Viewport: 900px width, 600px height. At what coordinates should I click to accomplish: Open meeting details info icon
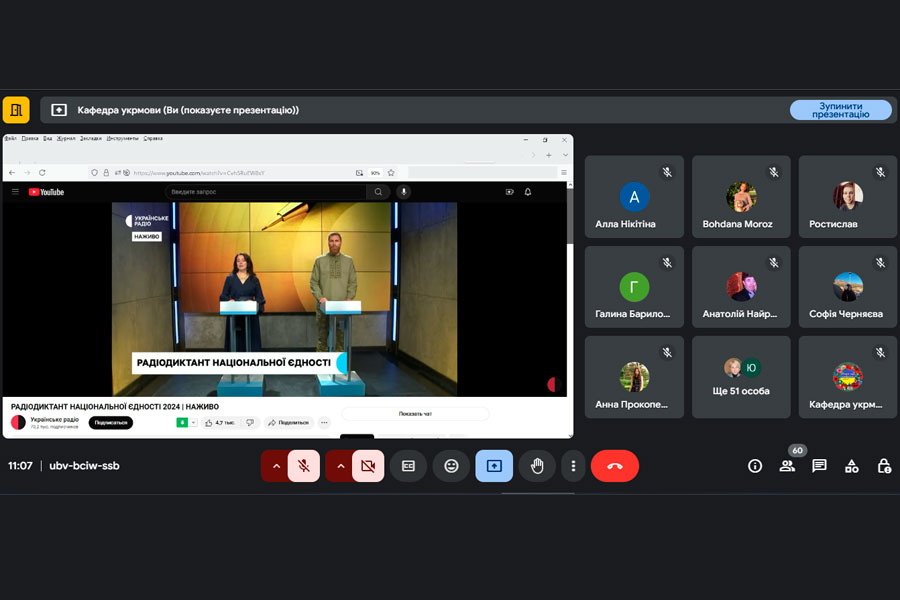755,466
